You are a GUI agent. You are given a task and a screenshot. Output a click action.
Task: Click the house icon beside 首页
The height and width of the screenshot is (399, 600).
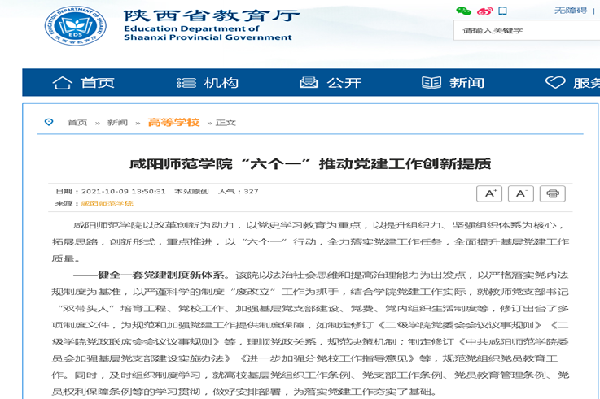[x=62, y=83]
